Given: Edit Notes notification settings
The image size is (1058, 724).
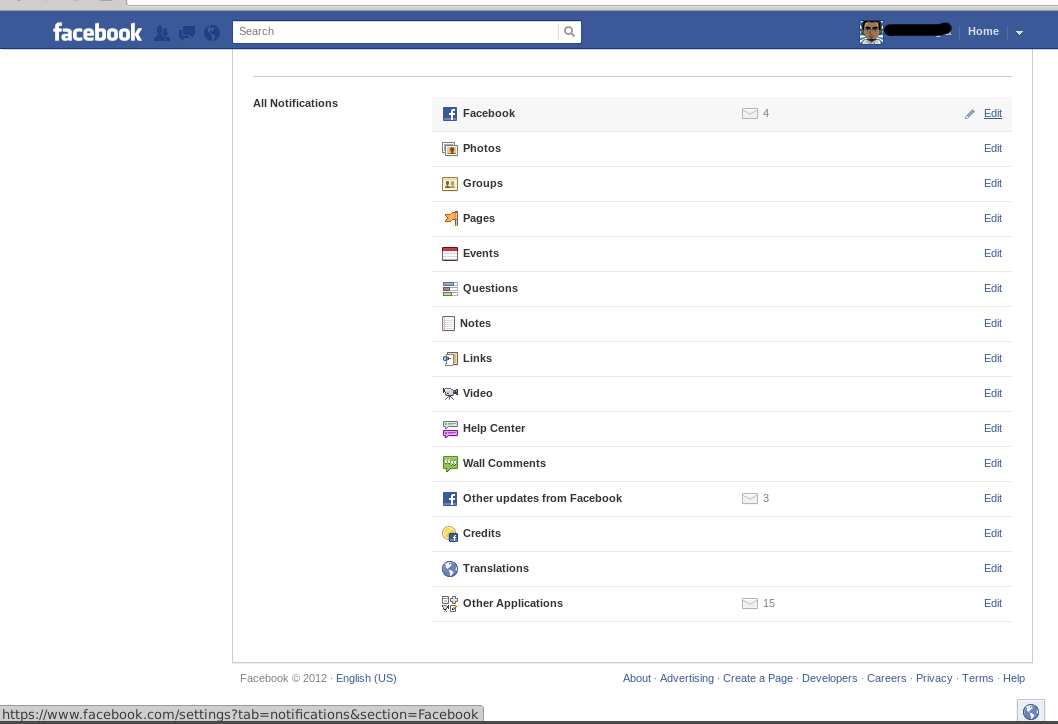Looking at the screenshot, I should point(993,324).
